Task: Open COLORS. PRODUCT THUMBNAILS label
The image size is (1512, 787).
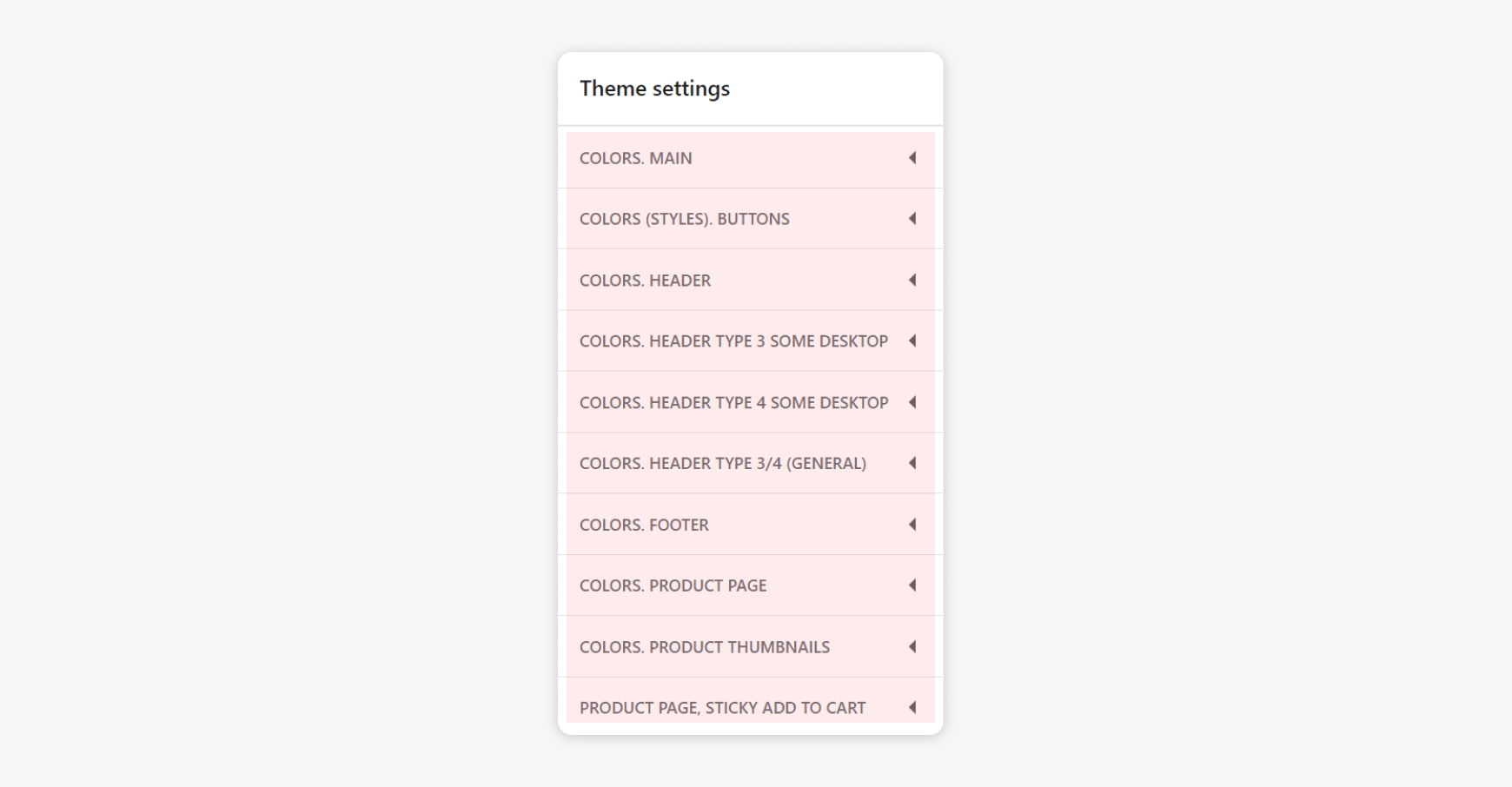Action: point(705,647)
